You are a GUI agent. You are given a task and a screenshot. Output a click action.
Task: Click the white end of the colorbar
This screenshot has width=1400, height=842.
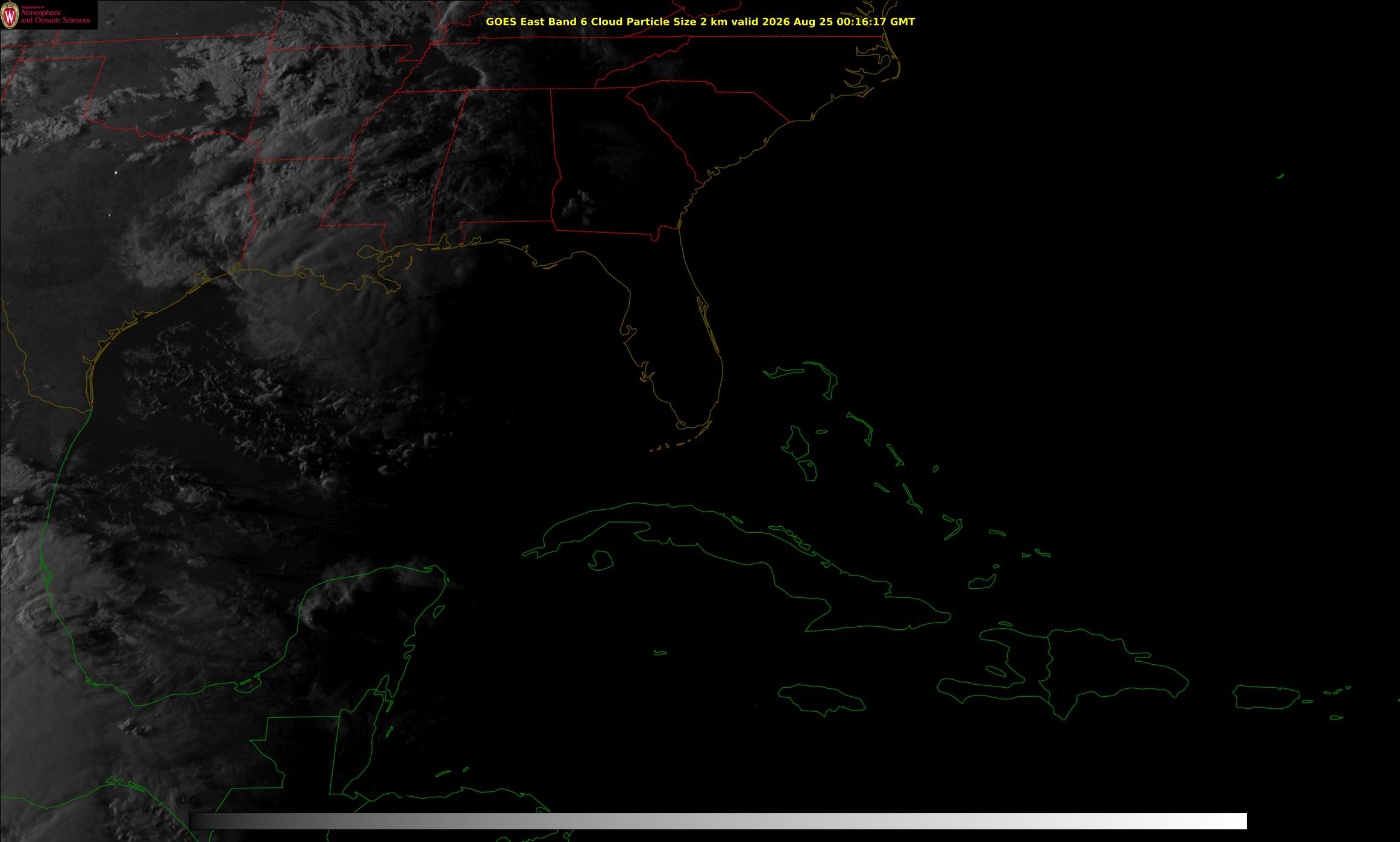(x=1229, y=821)
